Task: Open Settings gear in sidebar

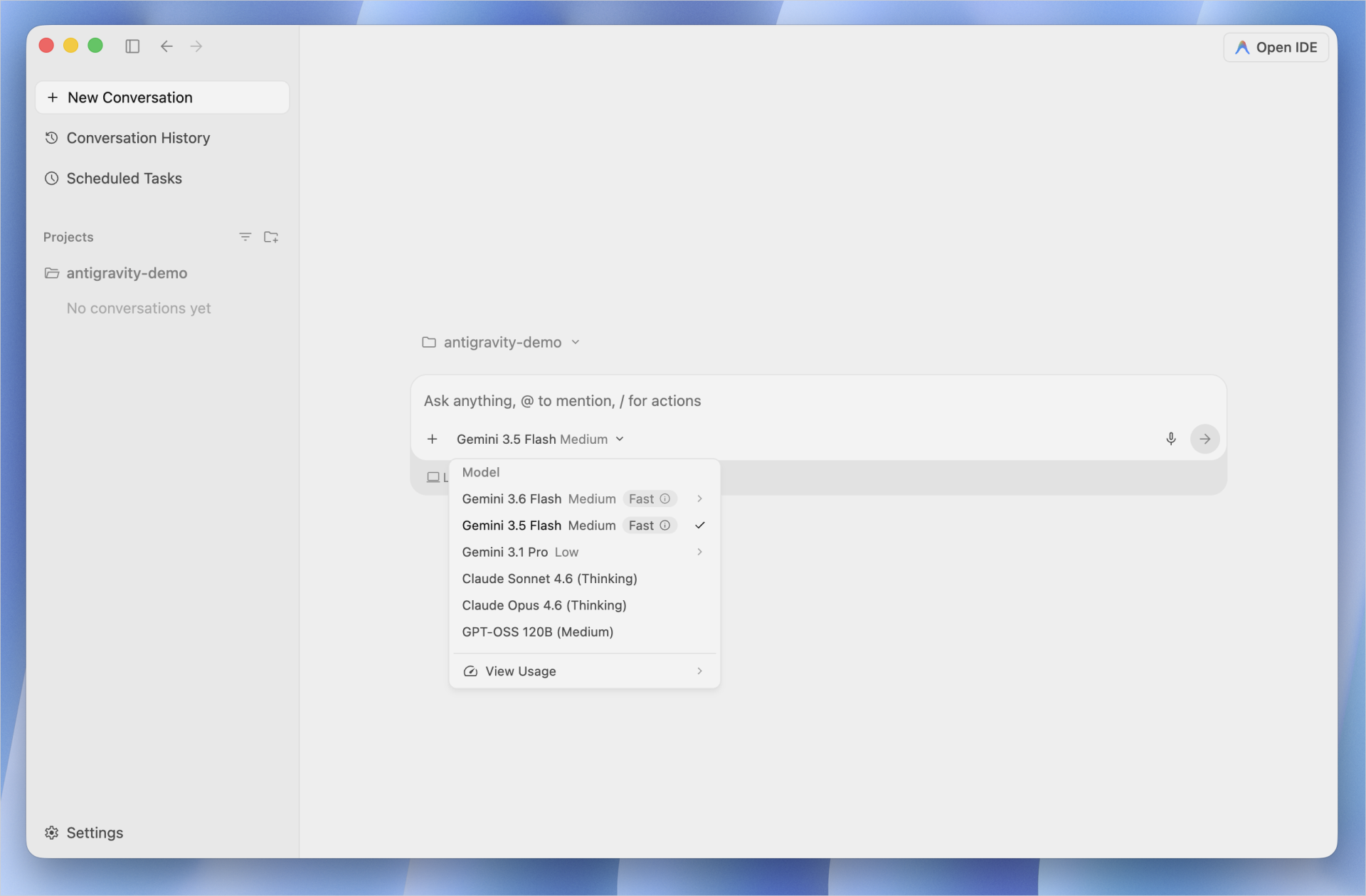Action: (52, 833)
